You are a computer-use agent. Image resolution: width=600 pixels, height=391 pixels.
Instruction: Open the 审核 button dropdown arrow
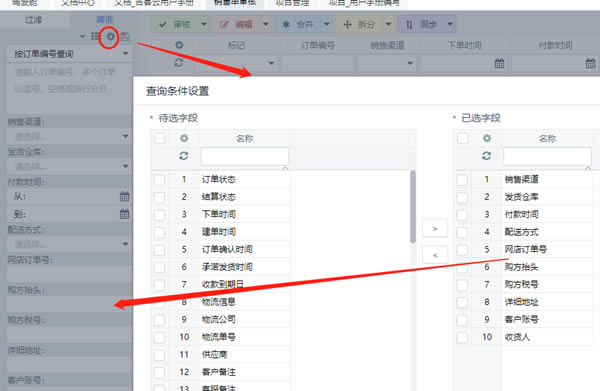[204, 24]
